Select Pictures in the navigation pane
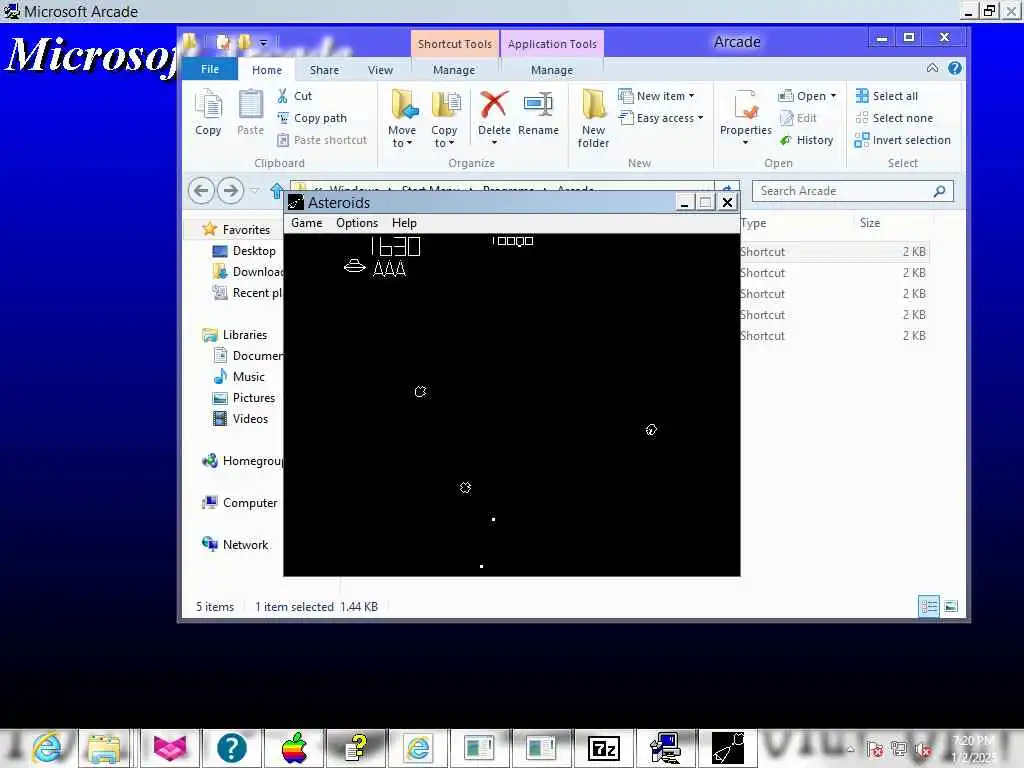1024x768 pixels. pos(244,398)
